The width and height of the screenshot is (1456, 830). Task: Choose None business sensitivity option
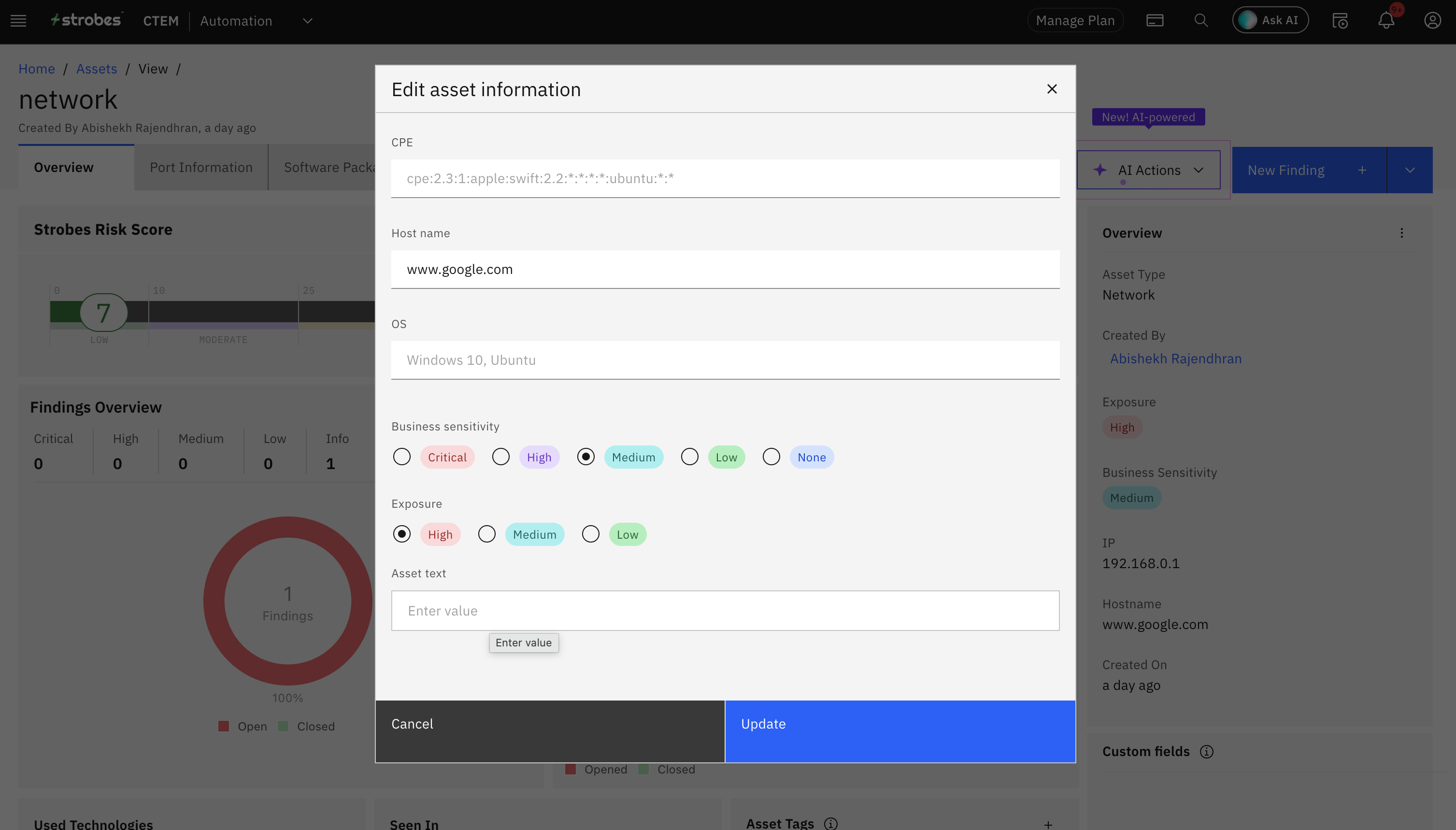[771, 457]
